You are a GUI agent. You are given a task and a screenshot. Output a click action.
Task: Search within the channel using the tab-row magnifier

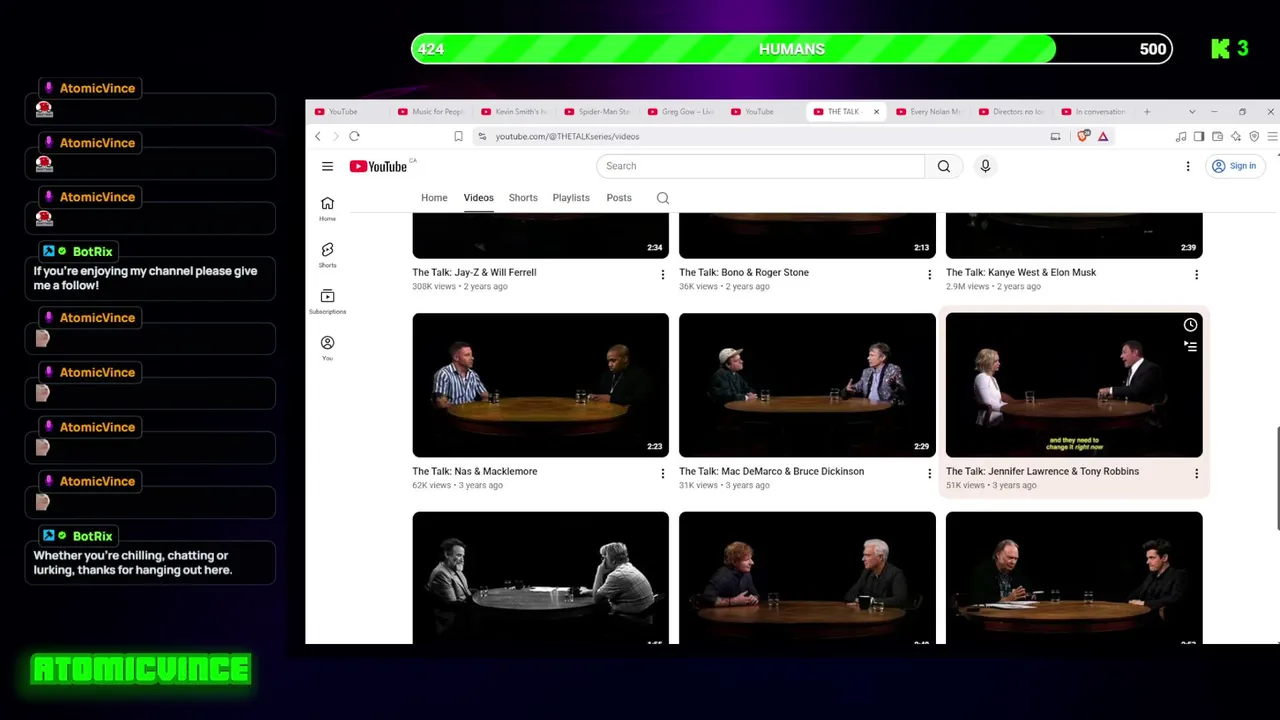click(663, 198)
